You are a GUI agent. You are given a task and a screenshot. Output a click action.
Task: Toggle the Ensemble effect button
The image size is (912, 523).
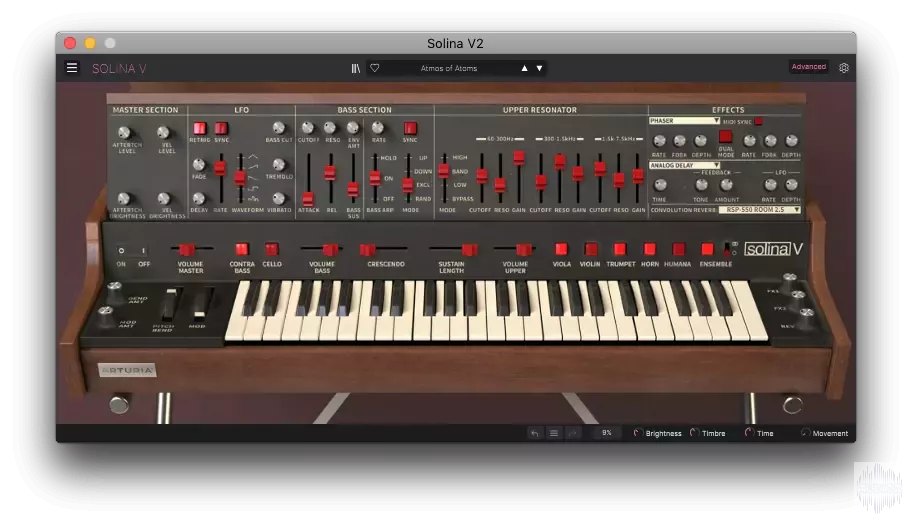click(x=707, y=249)
